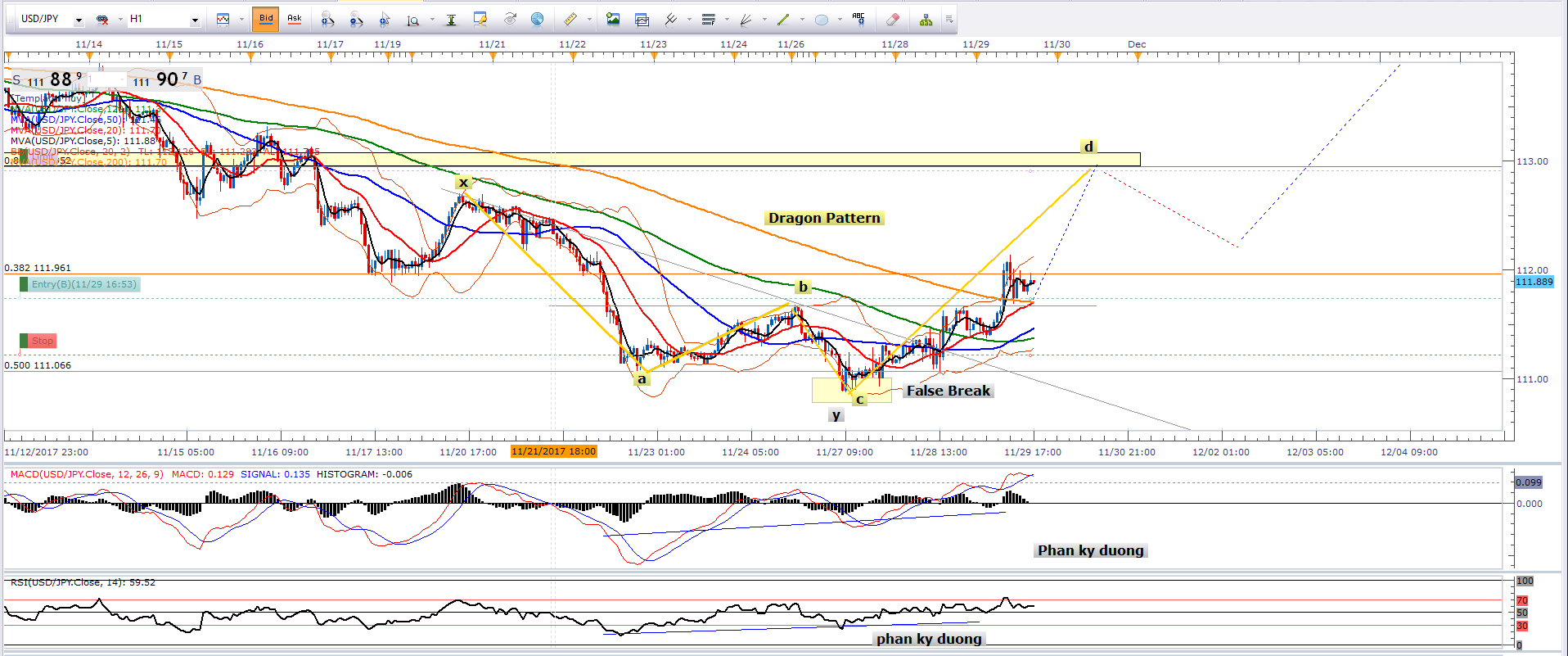Viewport: 1568px width, 656px height.
Task: Select the eraser tool in toolbar
Action: tap(893, 19)
